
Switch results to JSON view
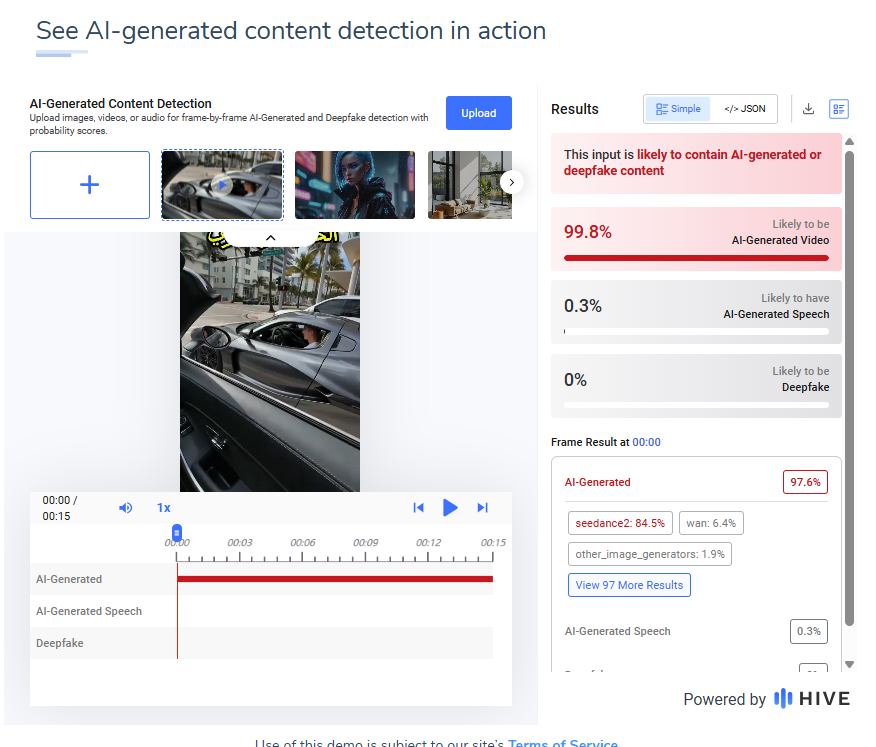point(745,109)
